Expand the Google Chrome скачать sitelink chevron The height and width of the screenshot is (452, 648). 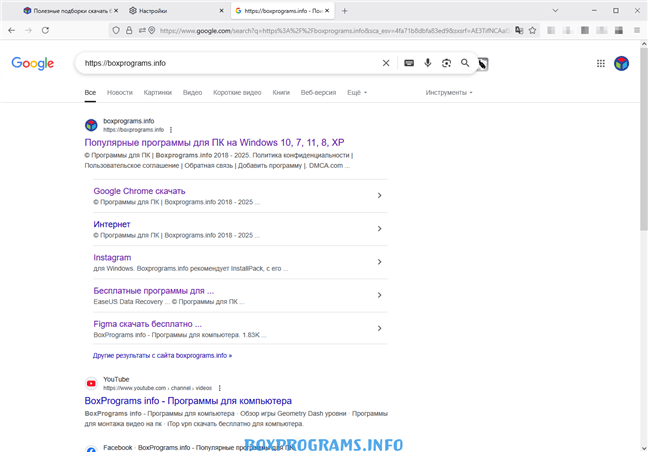coord(379,195)
